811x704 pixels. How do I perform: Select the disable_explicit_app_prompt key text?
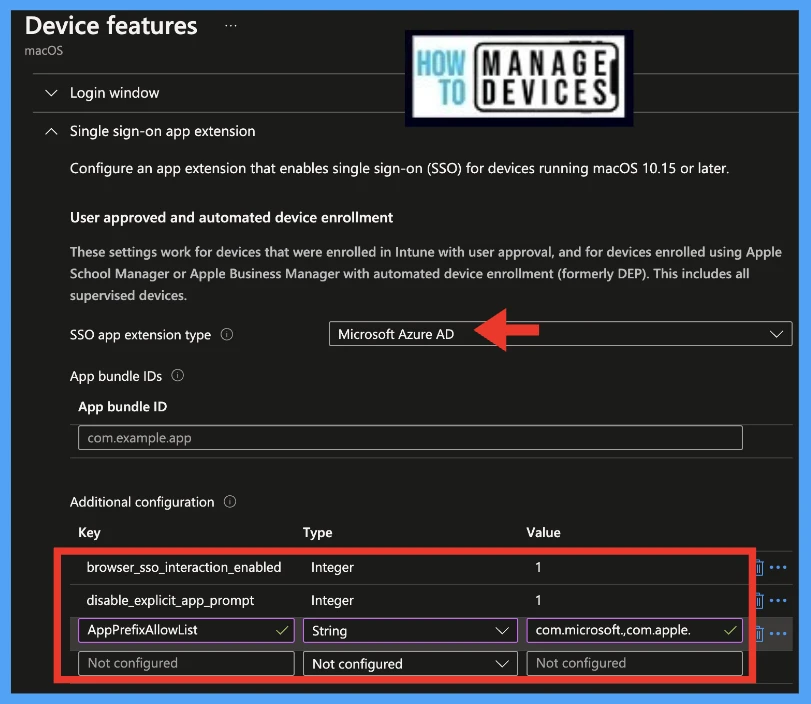[170, 601]
